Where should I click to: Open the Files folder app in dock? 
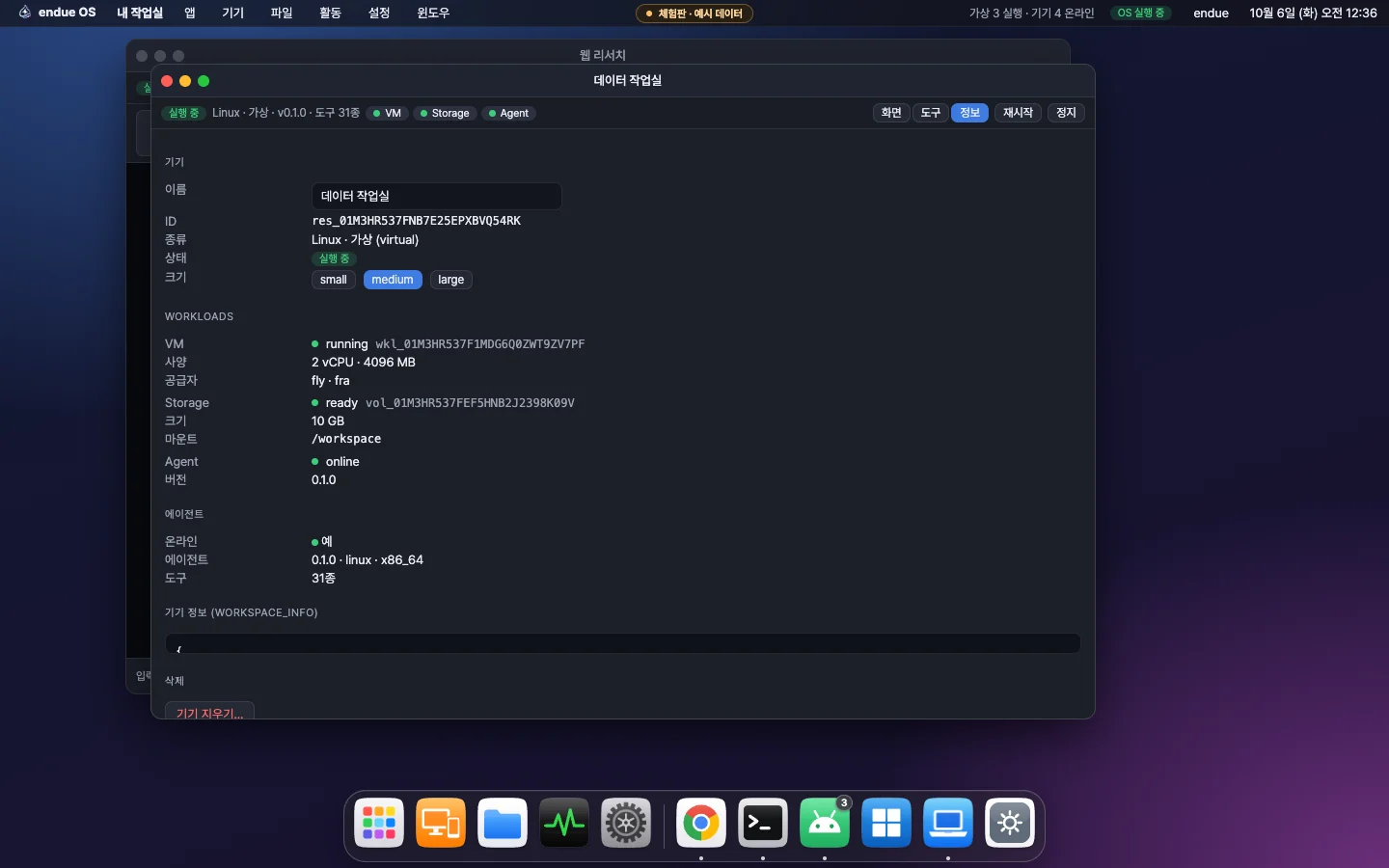[x=503, y=823]
